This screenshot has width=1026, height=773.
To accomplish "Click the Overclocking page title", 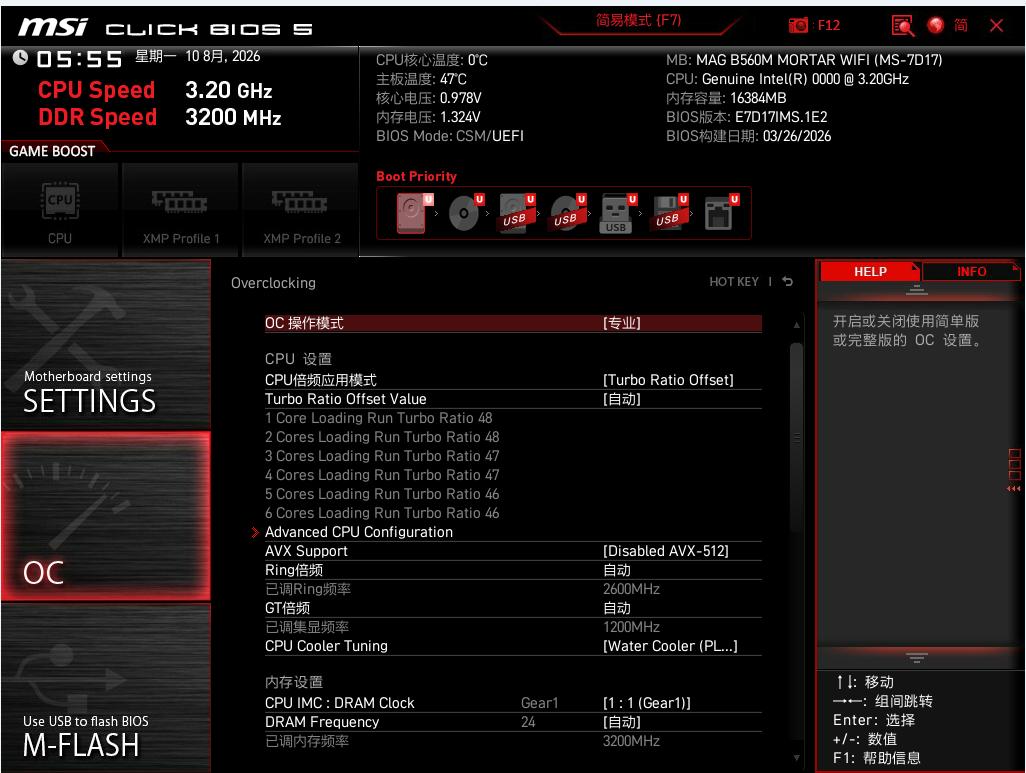I will pos(273,283).
